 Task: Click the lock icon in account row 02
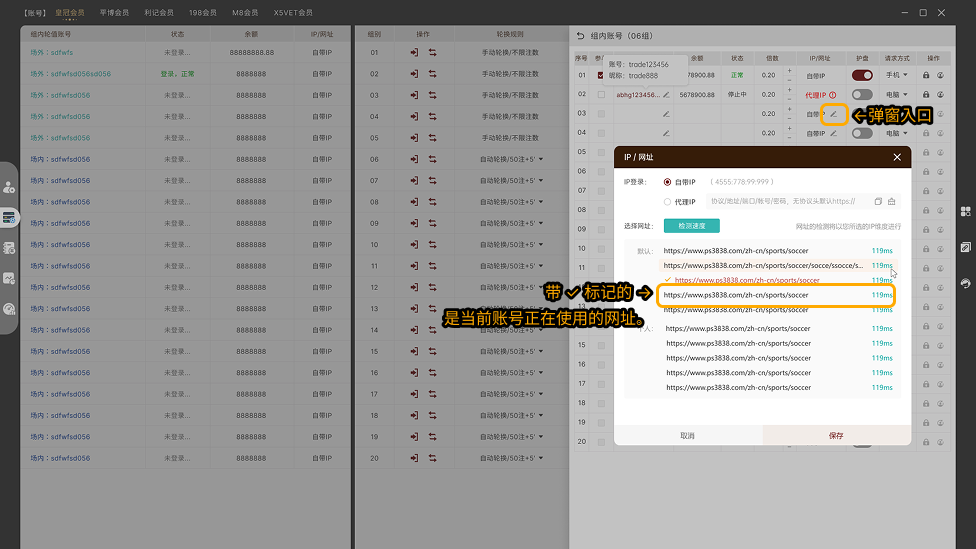(x=926, y=95)
